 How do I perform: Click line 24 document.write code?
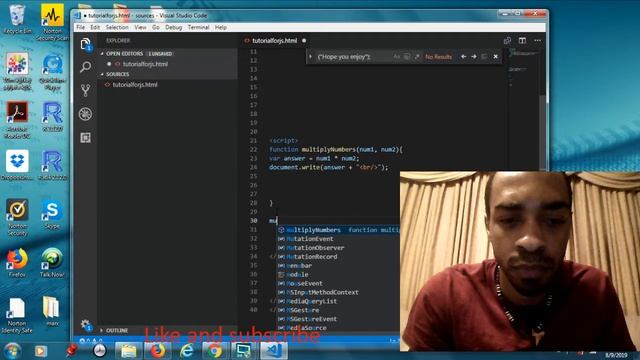[x=329, y=167]
